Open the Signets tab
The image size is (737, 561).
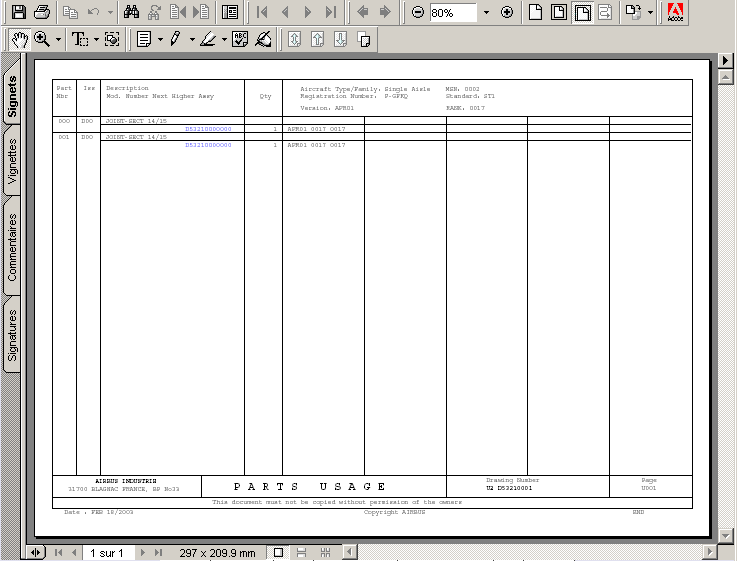click(x=12, y=96)
